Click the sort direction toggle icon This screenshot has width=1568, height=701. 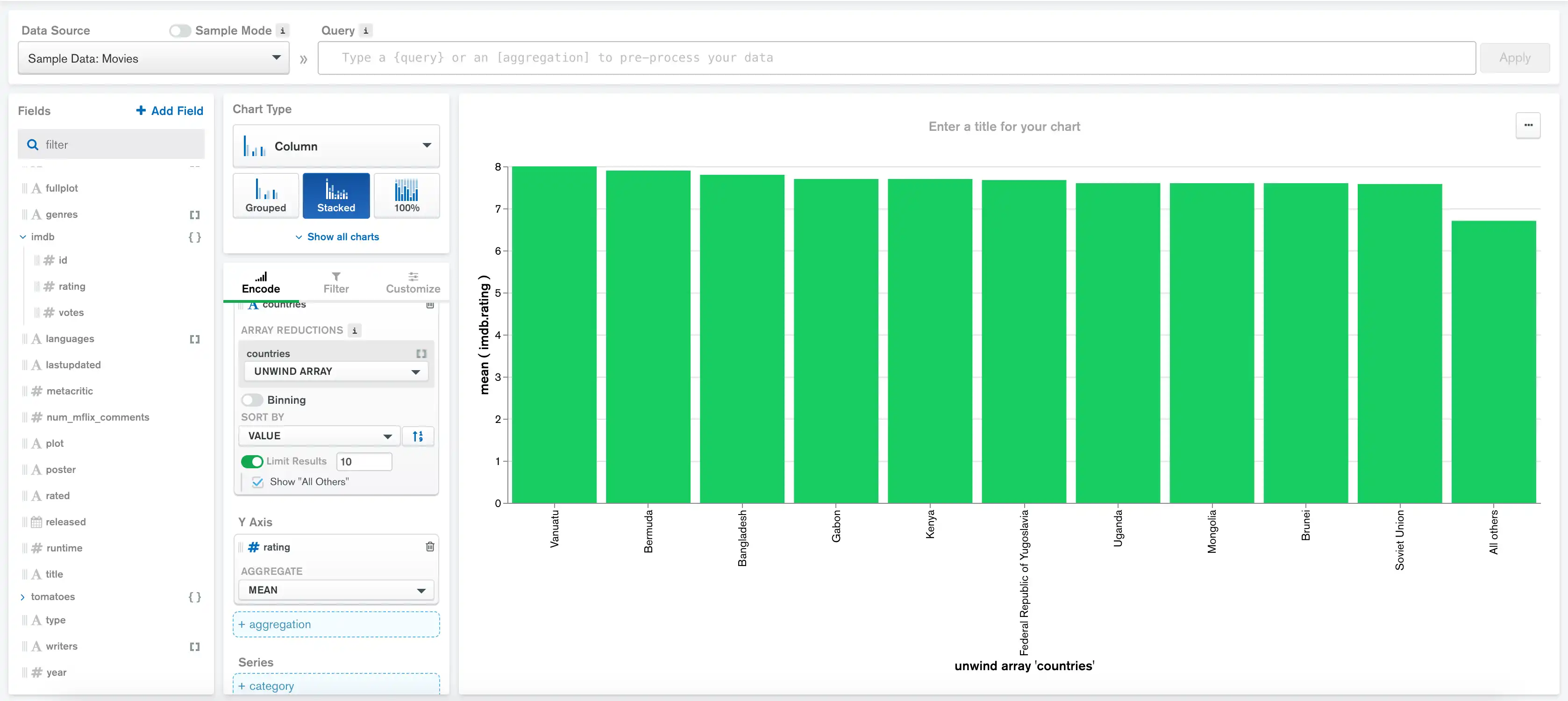coord(419,436)
